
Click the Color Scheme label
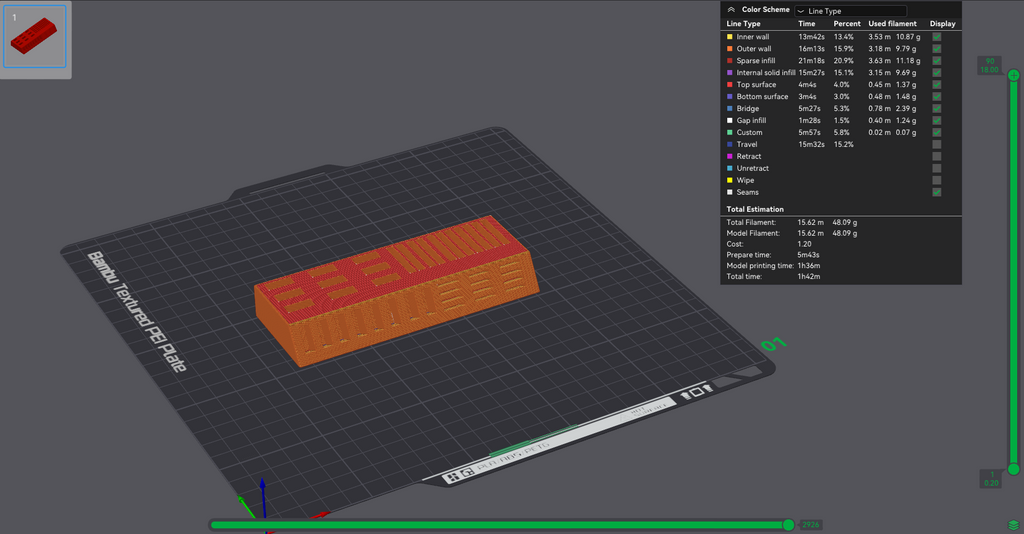coord(765,9)
